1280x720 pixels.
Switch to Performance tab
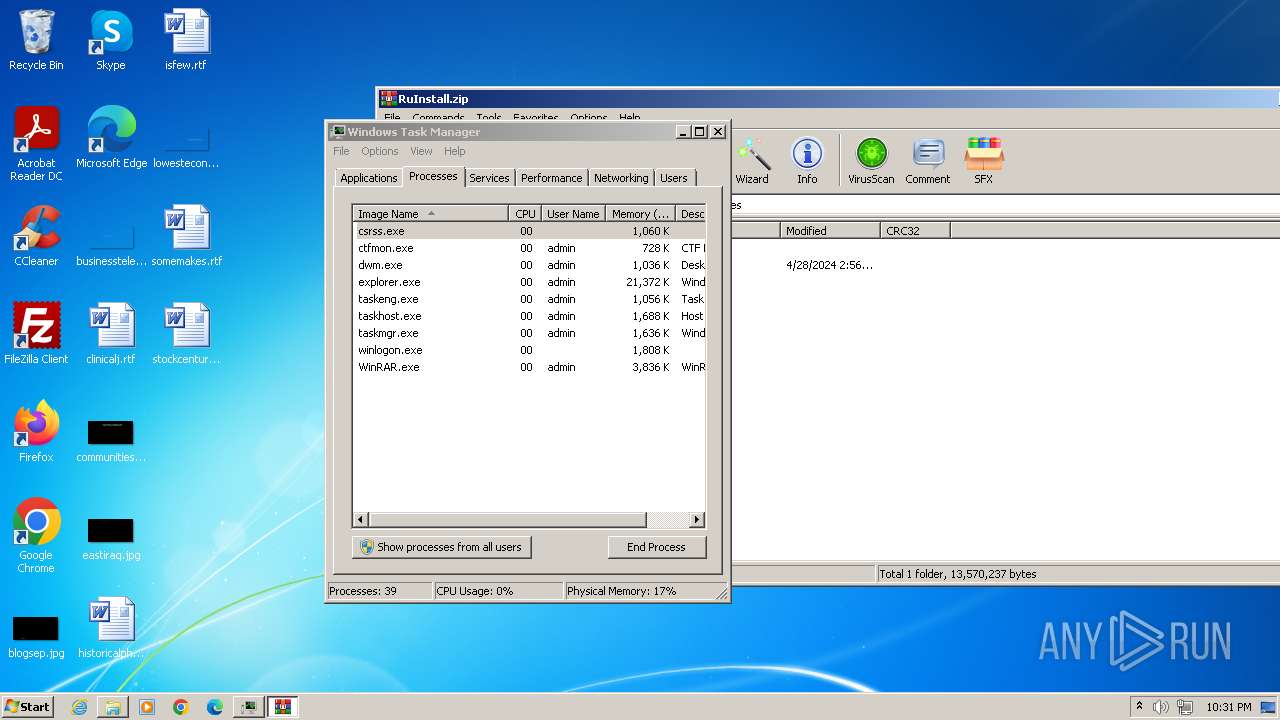(x=551, y=178)
